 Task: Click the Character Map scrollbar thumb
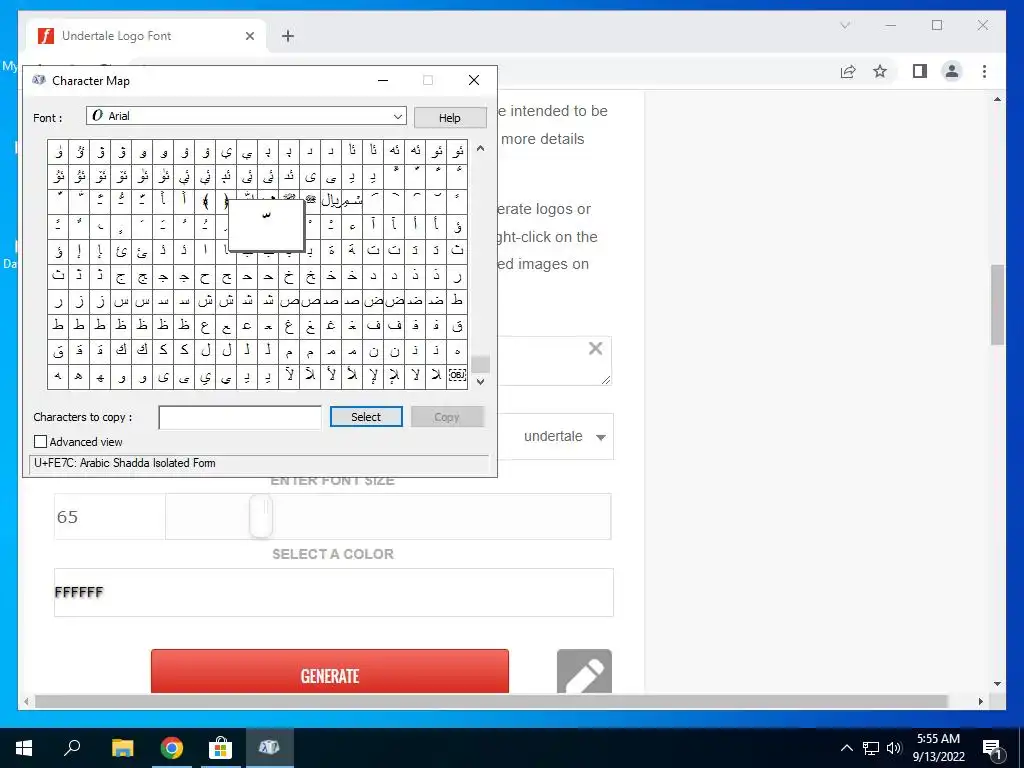click(x=481, y=364)
